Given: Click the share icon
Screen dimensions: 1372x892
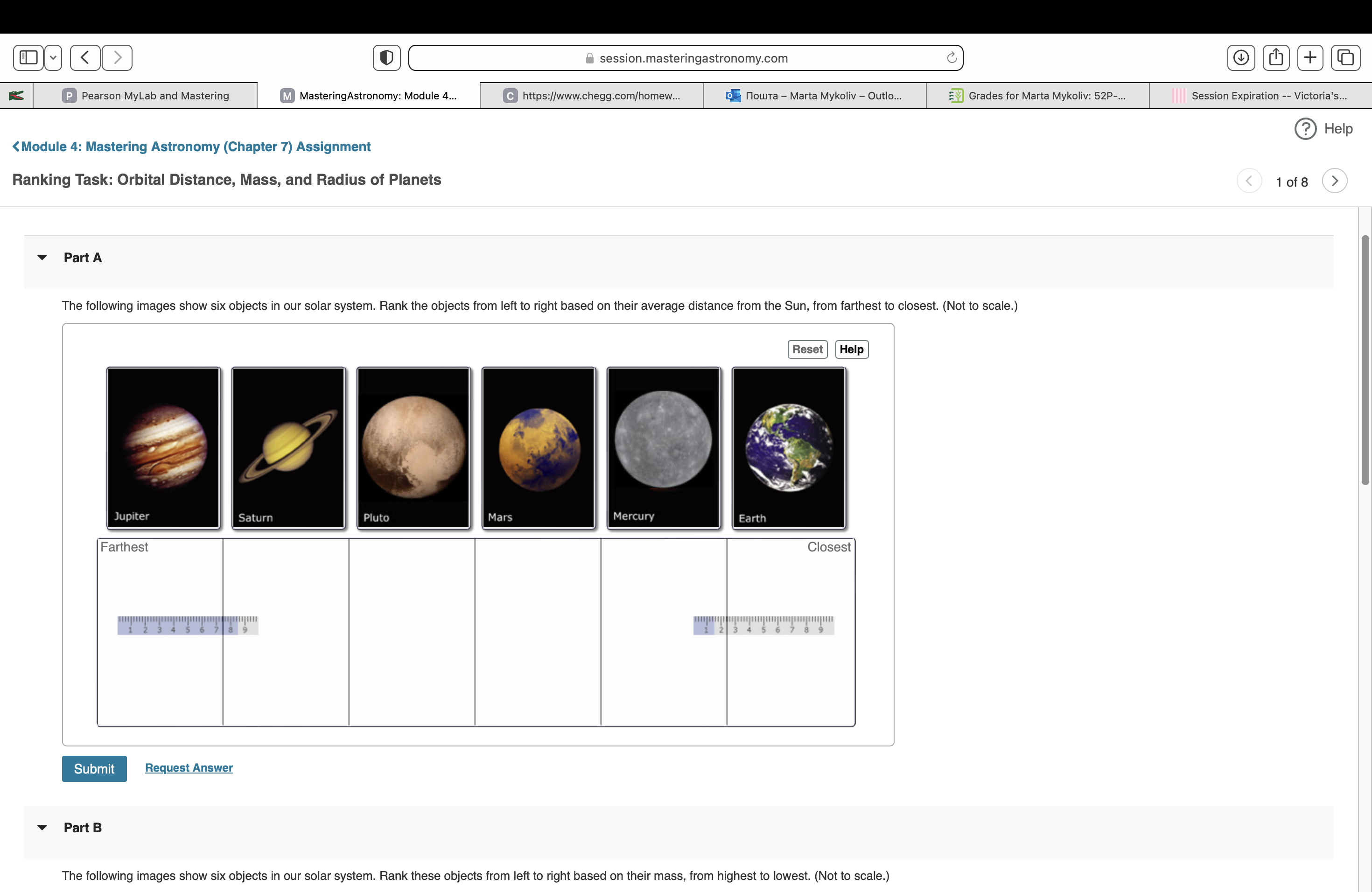Looking at the screenshot, I should (1276, 57).
